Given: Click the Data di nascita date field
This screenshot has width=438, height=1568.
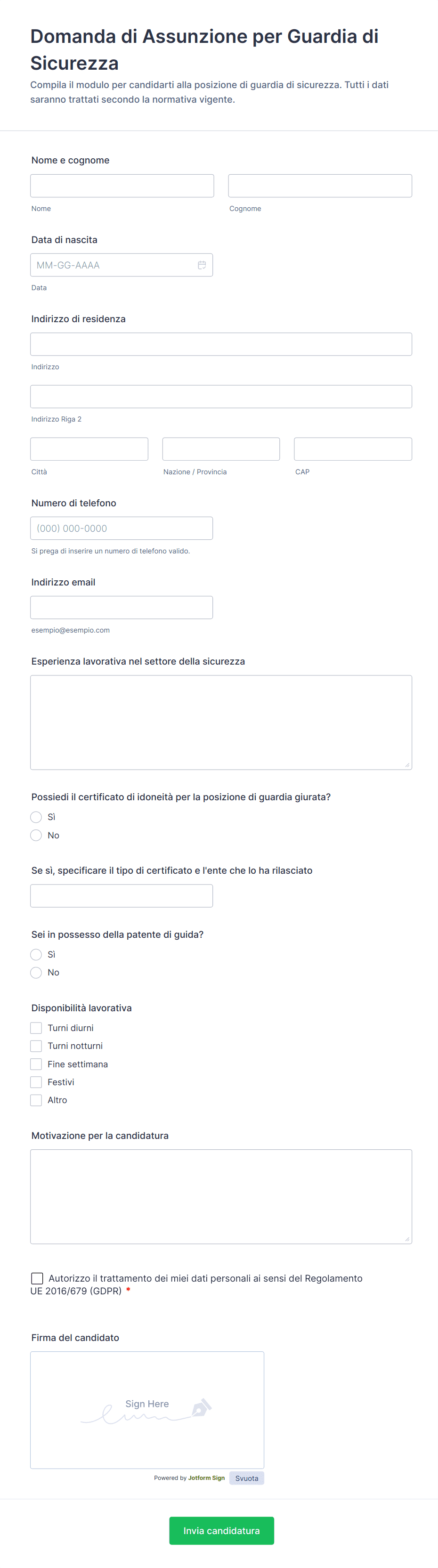Looking at the screenshot, I should [113, 265].
